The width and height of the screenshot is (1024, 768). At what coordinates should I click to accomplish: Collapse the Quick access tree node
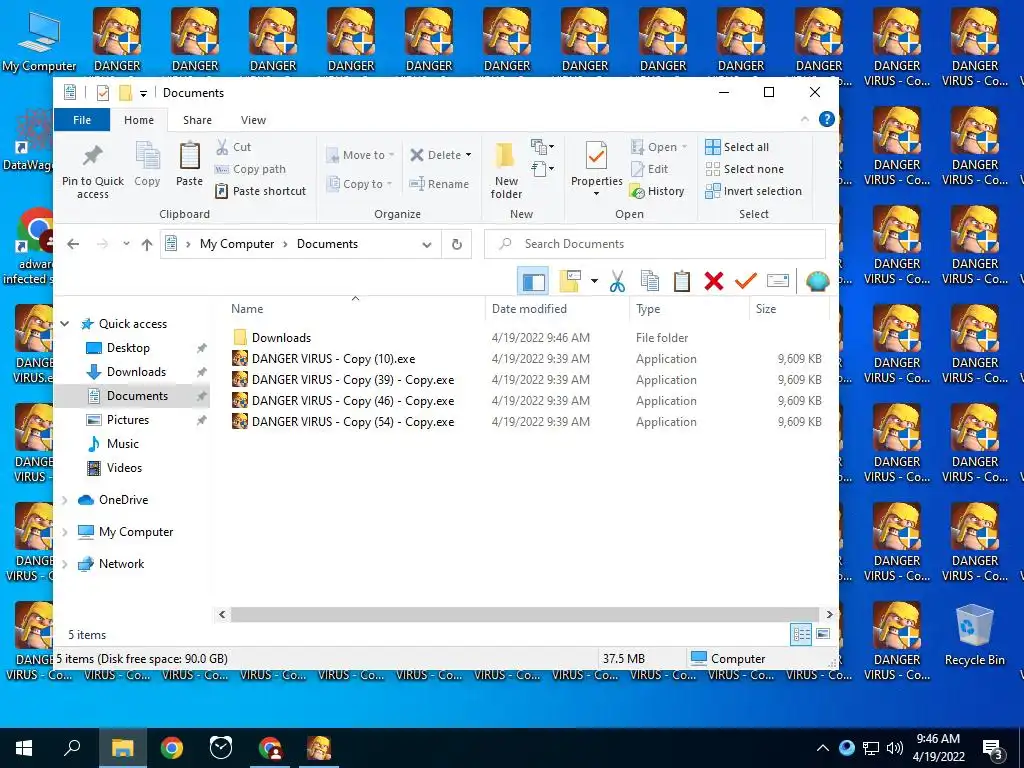pos(65,324)
